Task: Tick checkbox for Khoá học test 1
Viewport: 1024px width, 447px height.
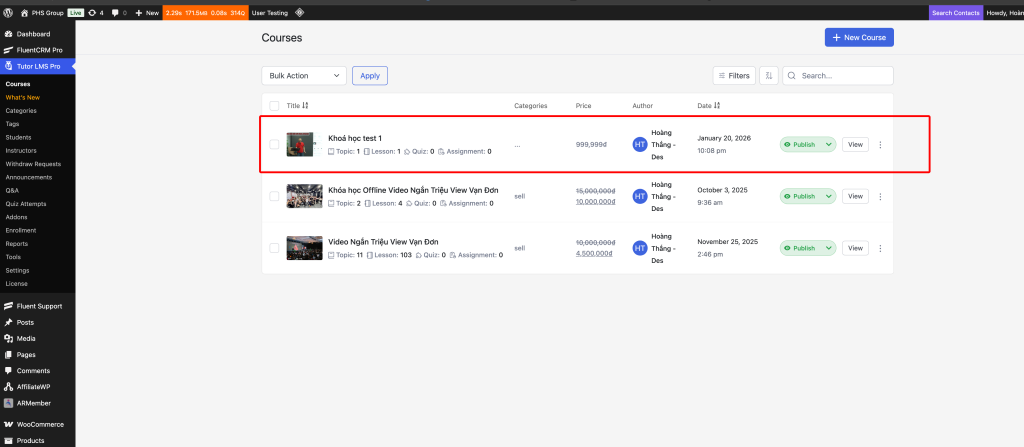Action: tap(274, 145)
